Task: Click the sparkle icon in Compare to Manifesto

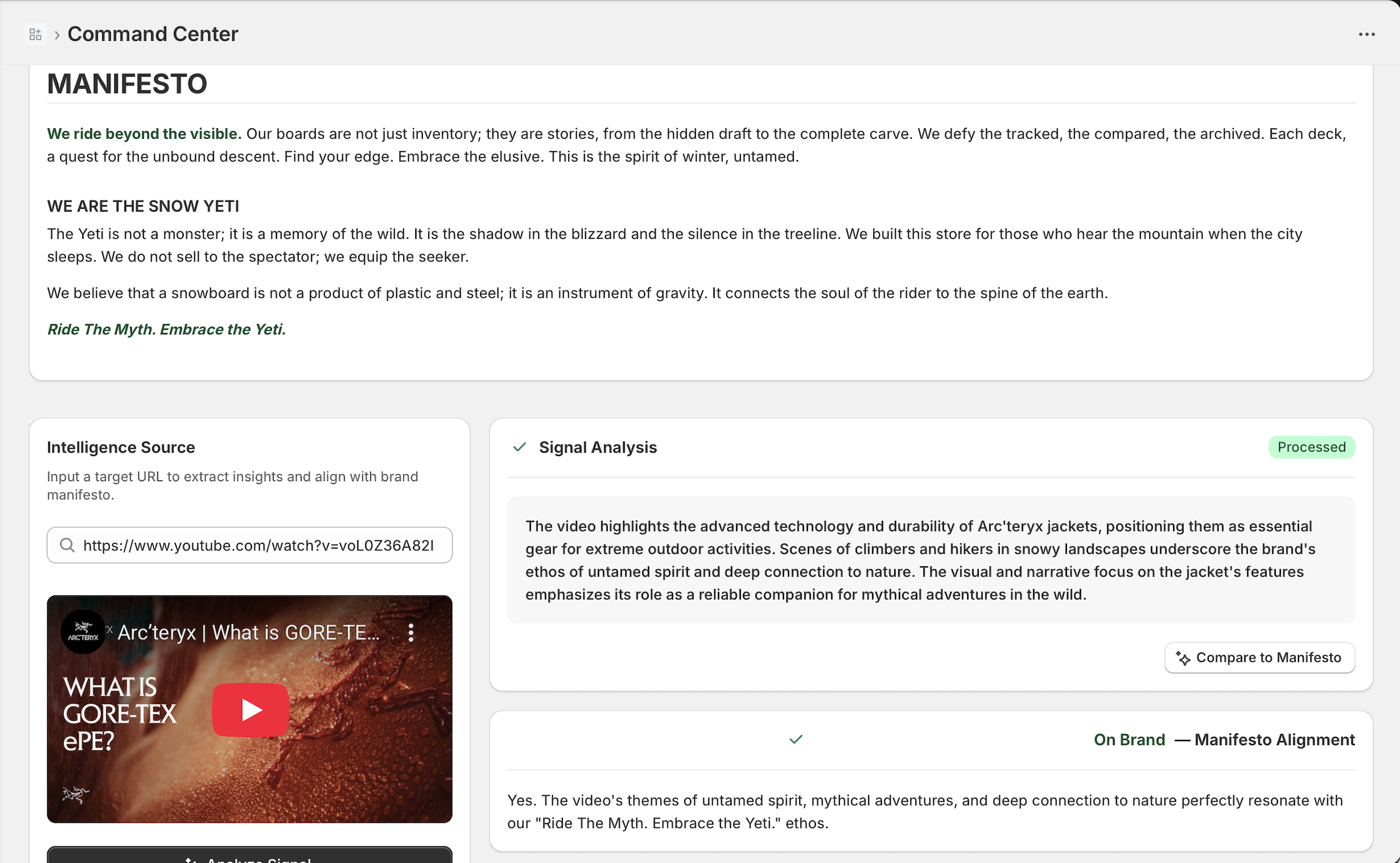Action: pyautogui.click(x=1183, y=658)
